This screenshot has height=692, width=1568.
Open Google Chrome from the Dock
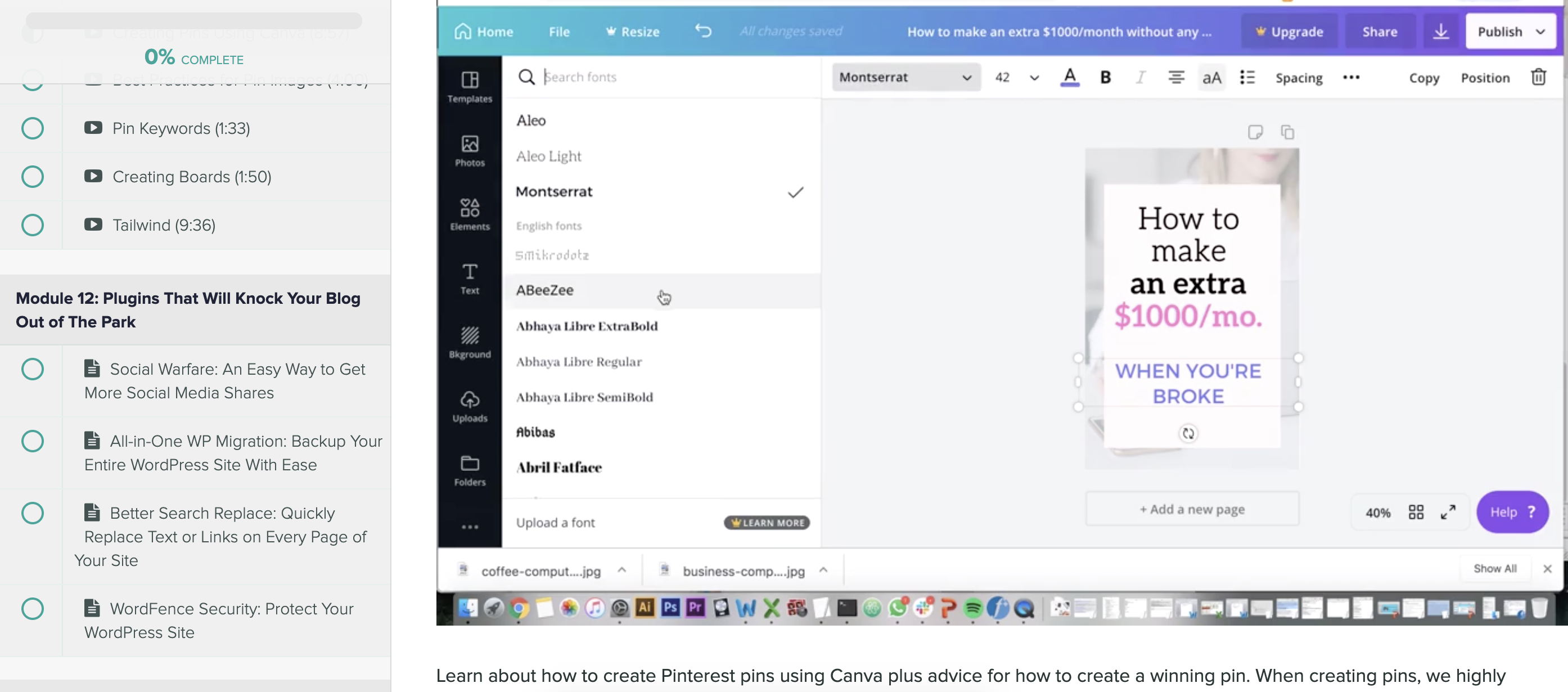click(x=519, y=607)
